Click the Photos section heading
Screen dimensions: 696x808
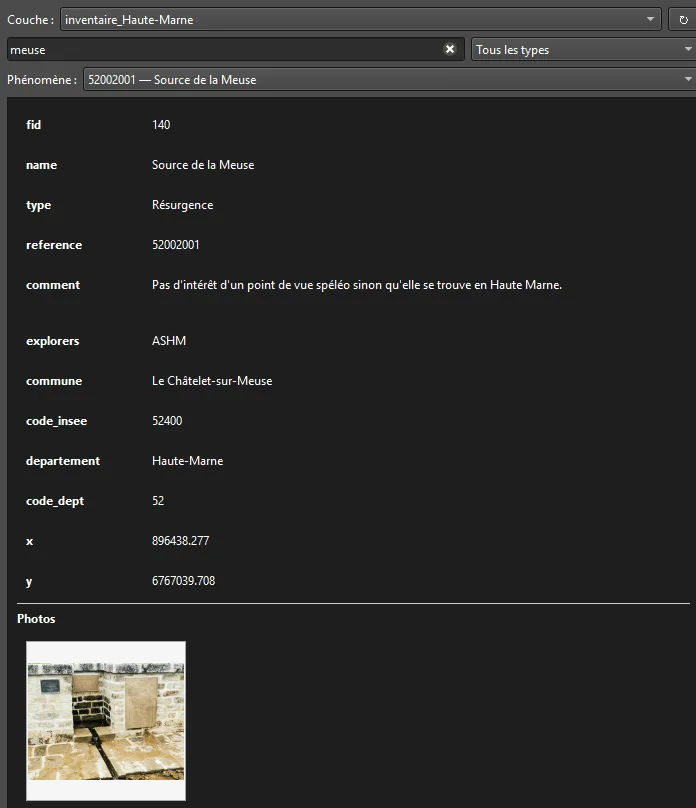(x=36, y=618)
